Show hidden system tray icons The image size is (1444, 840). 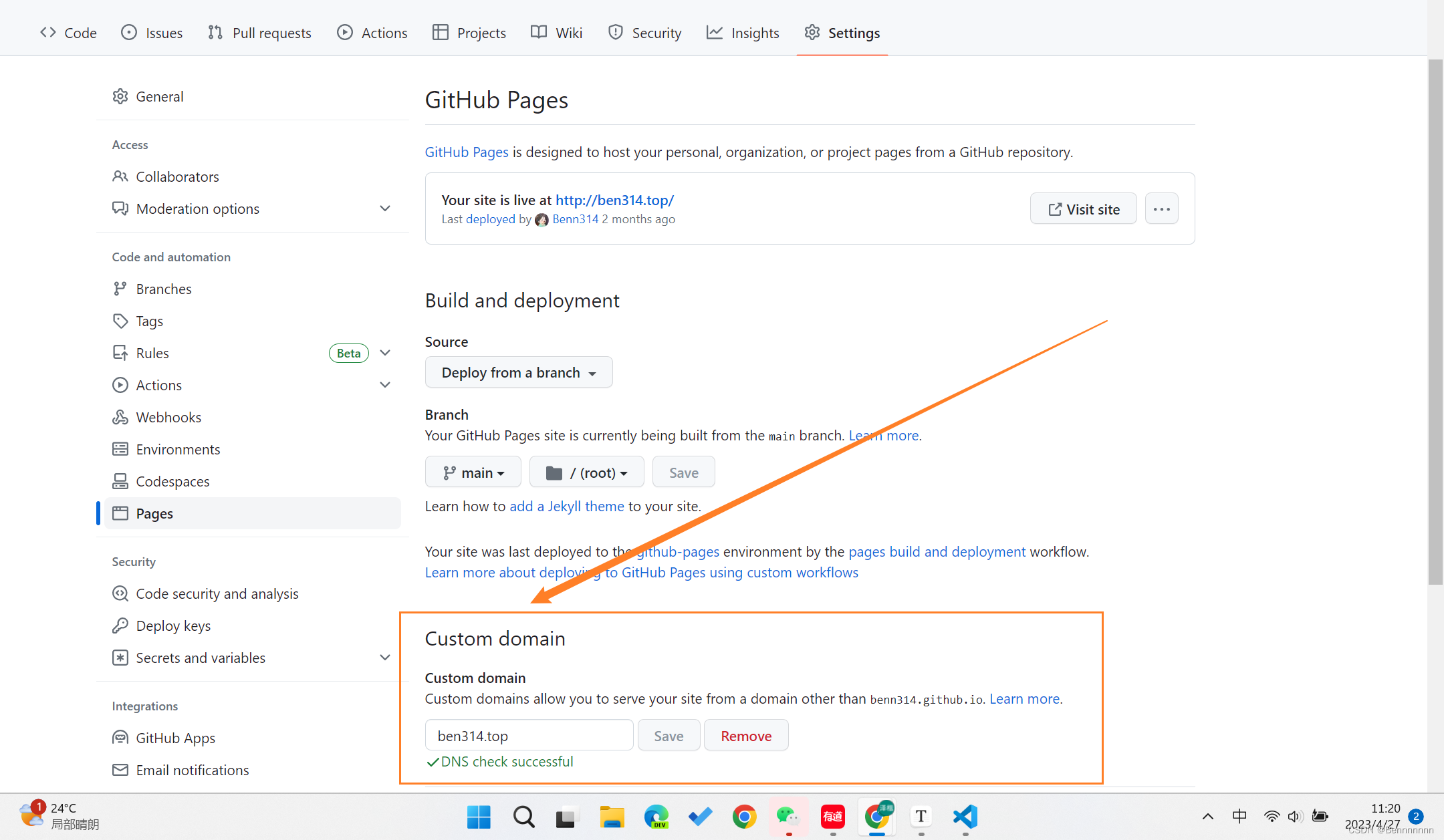pos(1208,817)
